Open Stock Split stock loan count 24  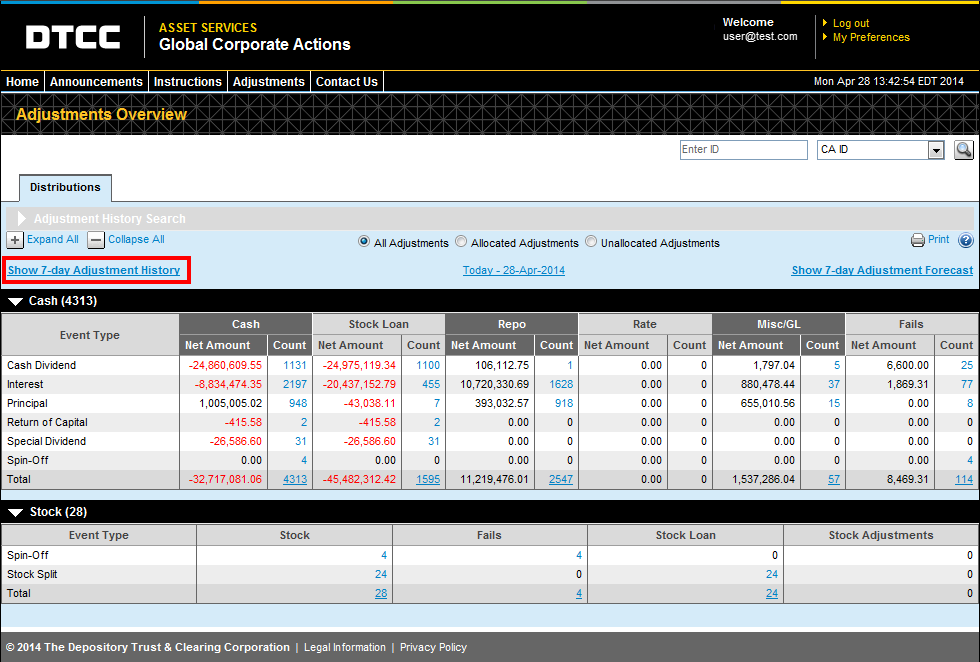[772, 574]
